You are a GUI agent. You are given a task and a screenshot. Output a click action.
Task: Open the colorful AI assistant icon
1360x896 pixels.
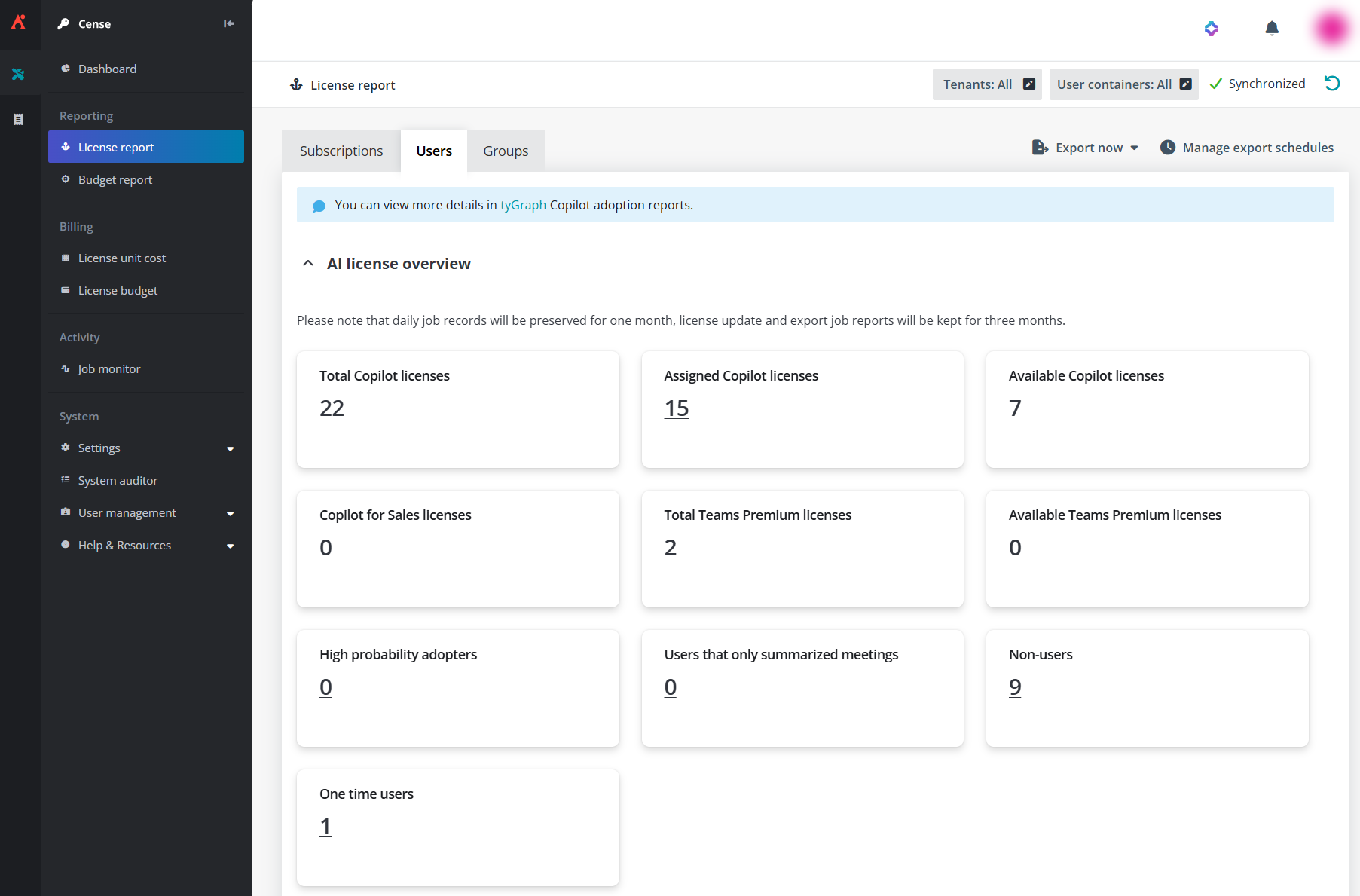1212,29
